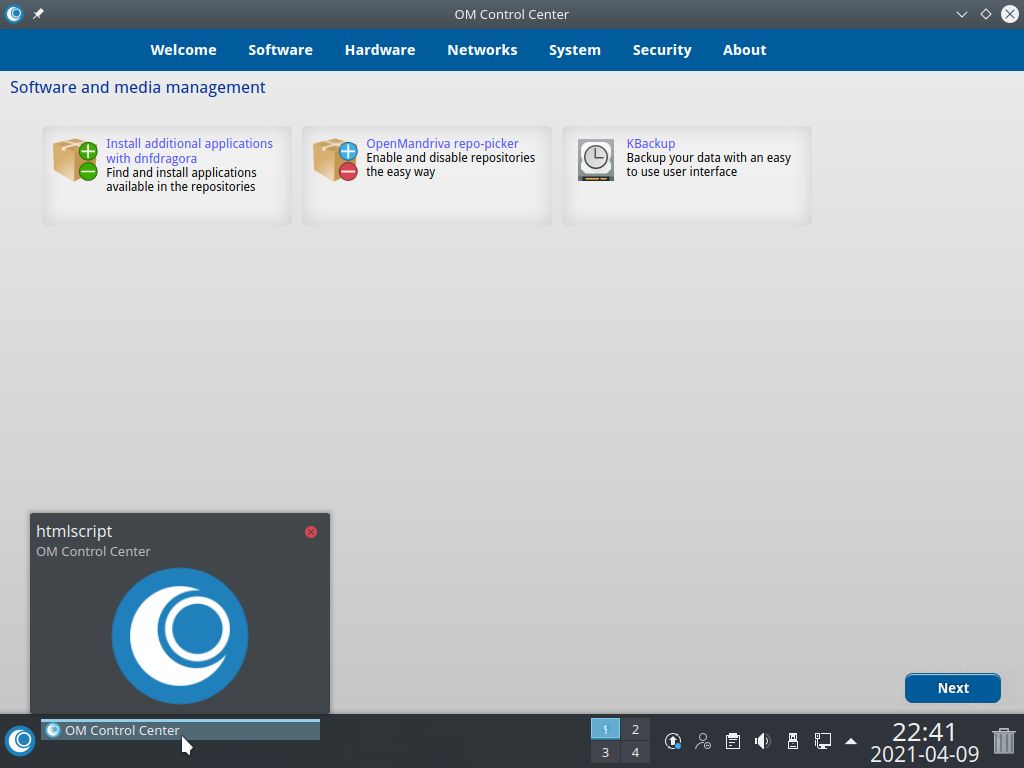Image resolution: width=1024 pixels, height=768 pixels.
Task: Close the htmlscript window preview
Action: pos(311,532)
